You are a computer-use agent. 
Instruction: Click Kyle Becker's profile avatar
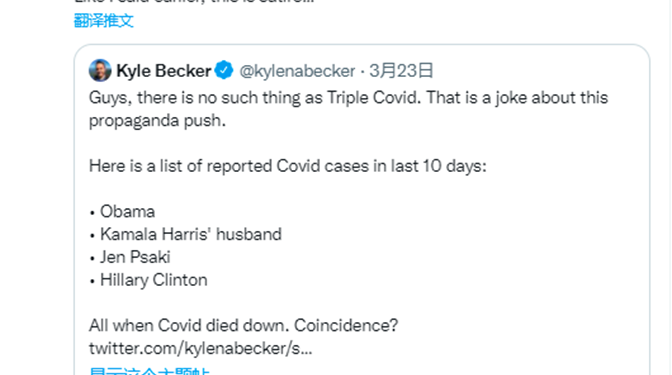click(x=100, y=70)
